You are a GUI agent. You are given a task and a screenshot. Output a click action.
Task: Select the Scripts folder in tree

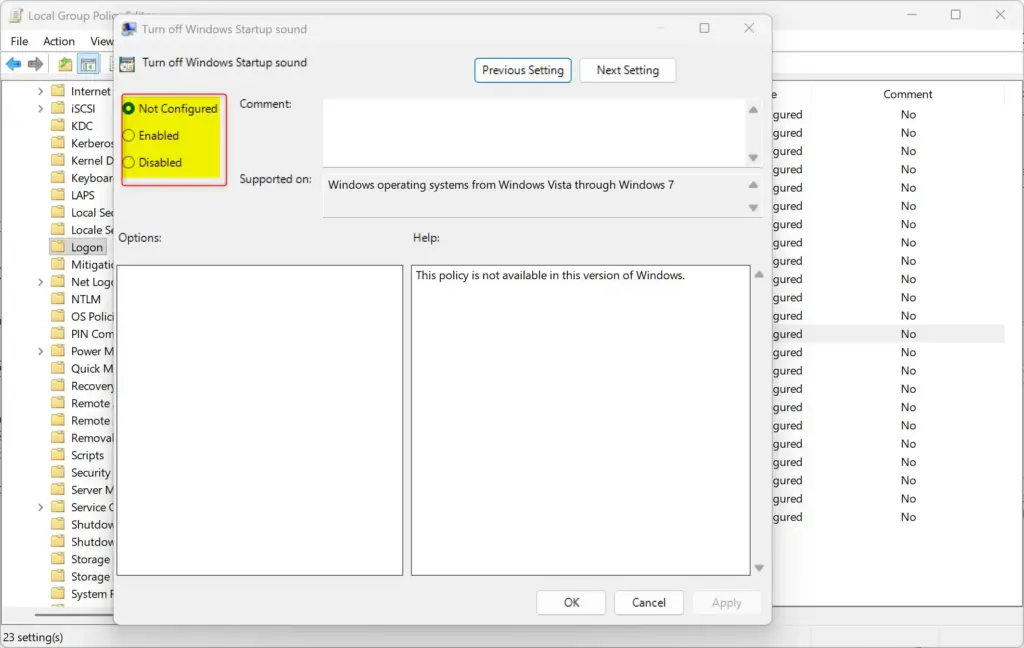tap(87, 455)
